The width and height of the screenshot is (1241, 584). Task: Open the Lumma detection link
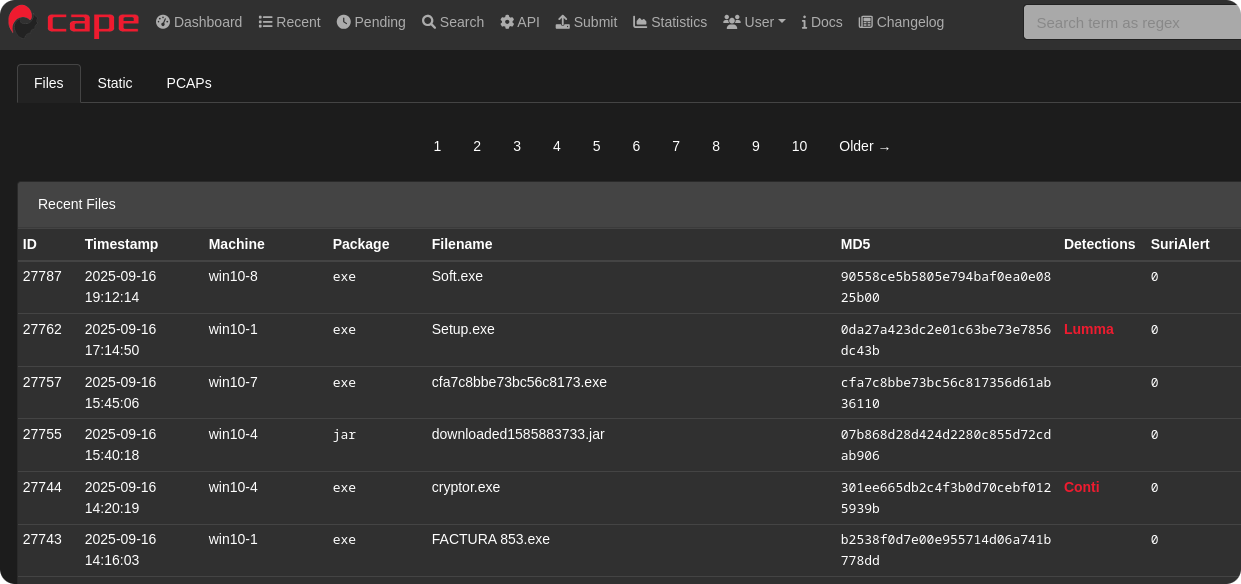(x=1088, y=329)
